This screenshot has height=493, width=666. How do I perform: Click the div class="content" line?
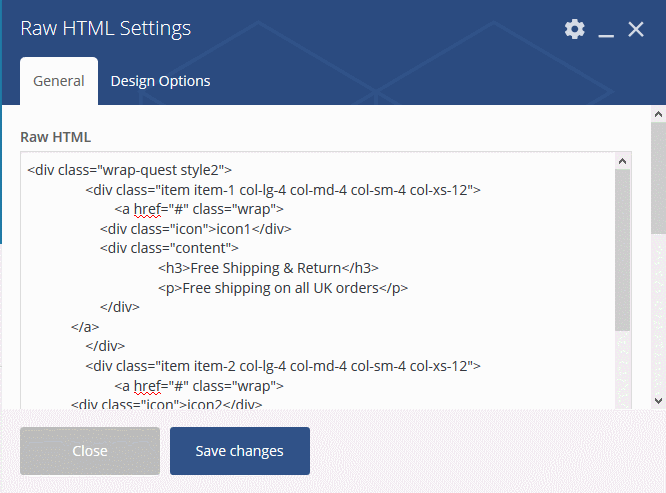click(169, 248)
